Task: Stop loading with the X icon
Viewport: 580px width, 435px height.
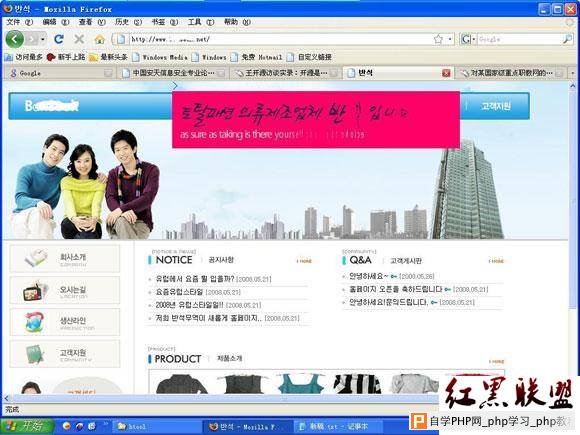Action: pos(79,39)
